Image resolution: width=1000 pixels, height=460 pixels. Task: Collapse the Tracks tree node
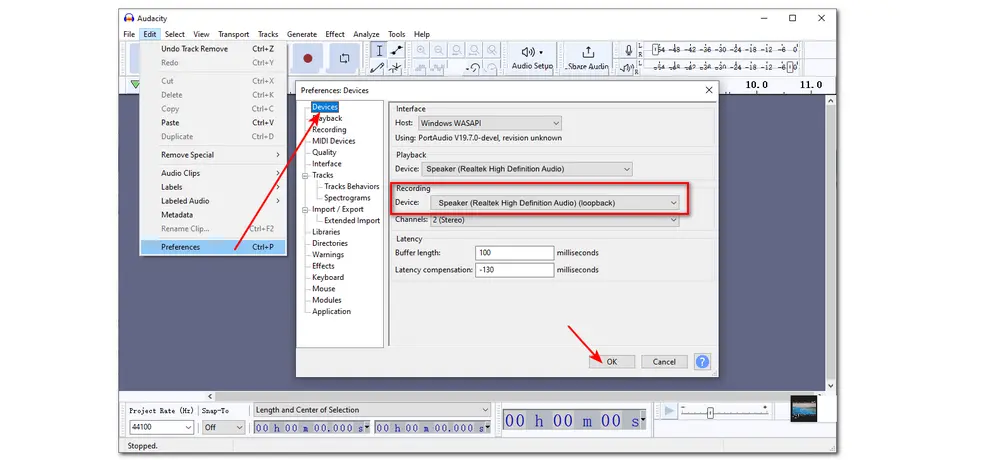point(305,175)
